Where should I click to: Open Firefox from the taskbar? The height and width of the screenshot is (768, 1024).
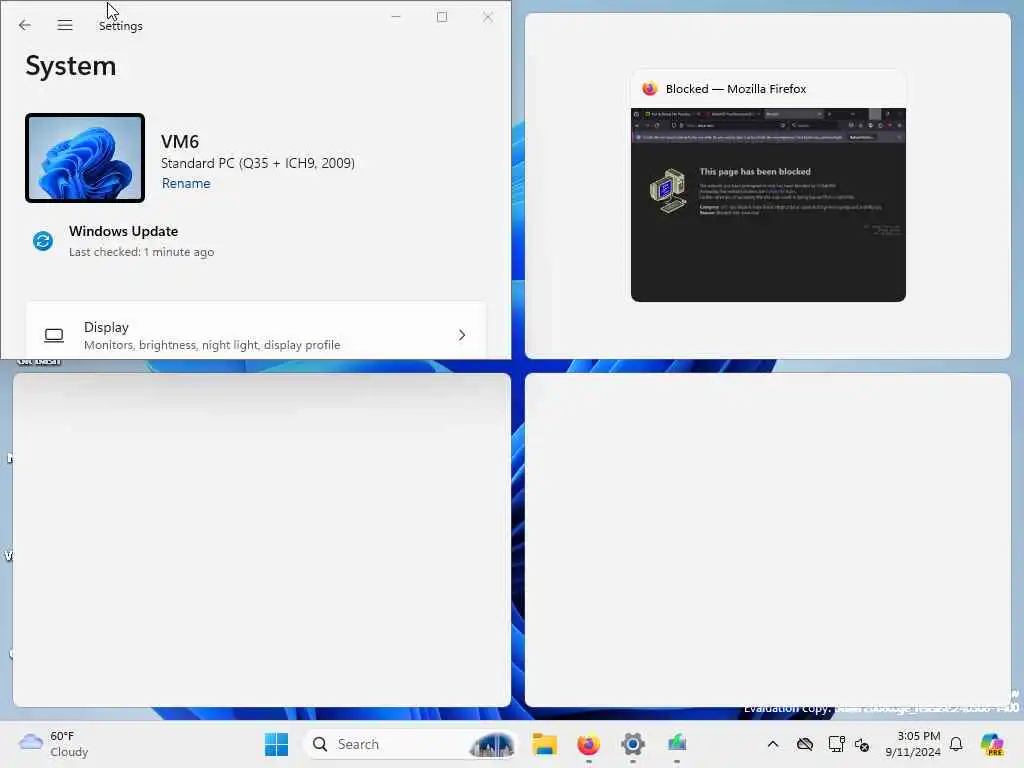click(x=588, y=744)
